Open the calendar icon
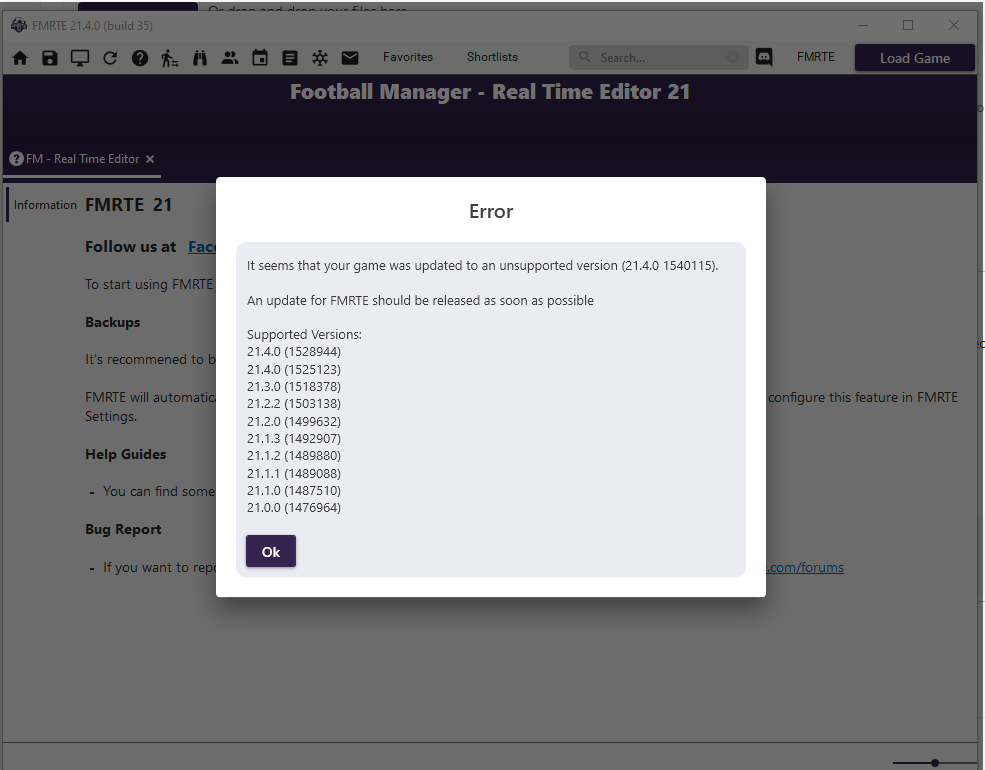 click(x=259, y=58)
